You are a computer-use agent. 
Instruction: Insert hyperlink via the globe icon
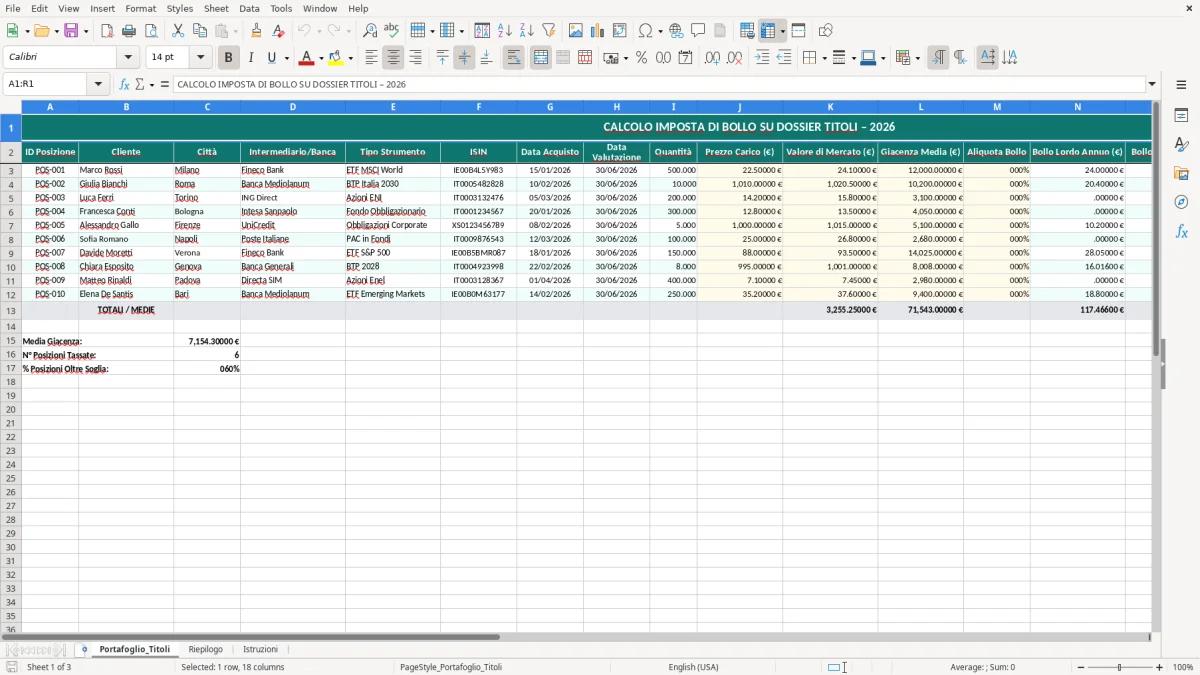[677, 31]
